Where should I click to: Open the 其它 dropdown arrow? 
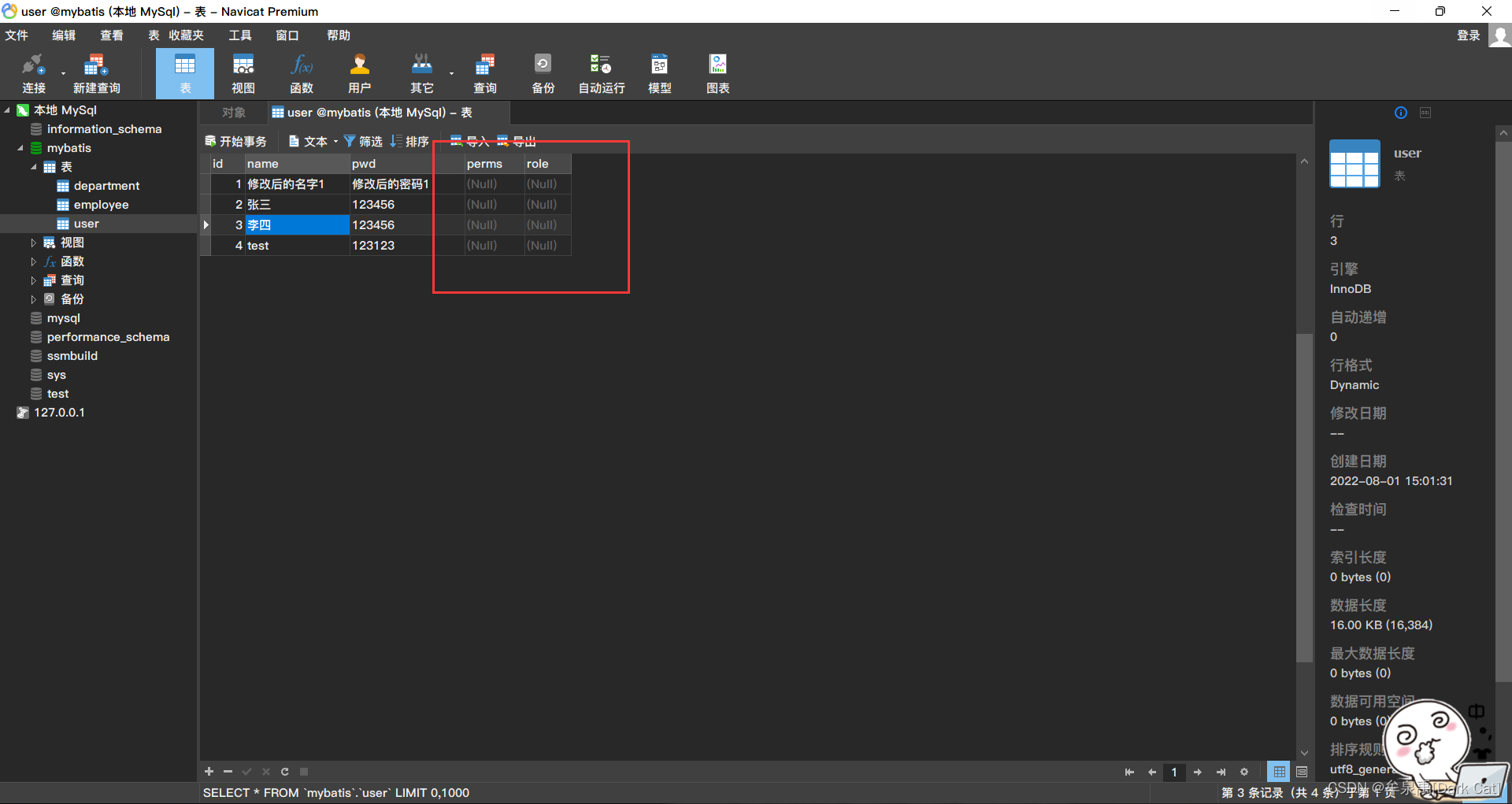tap(451, 73)
